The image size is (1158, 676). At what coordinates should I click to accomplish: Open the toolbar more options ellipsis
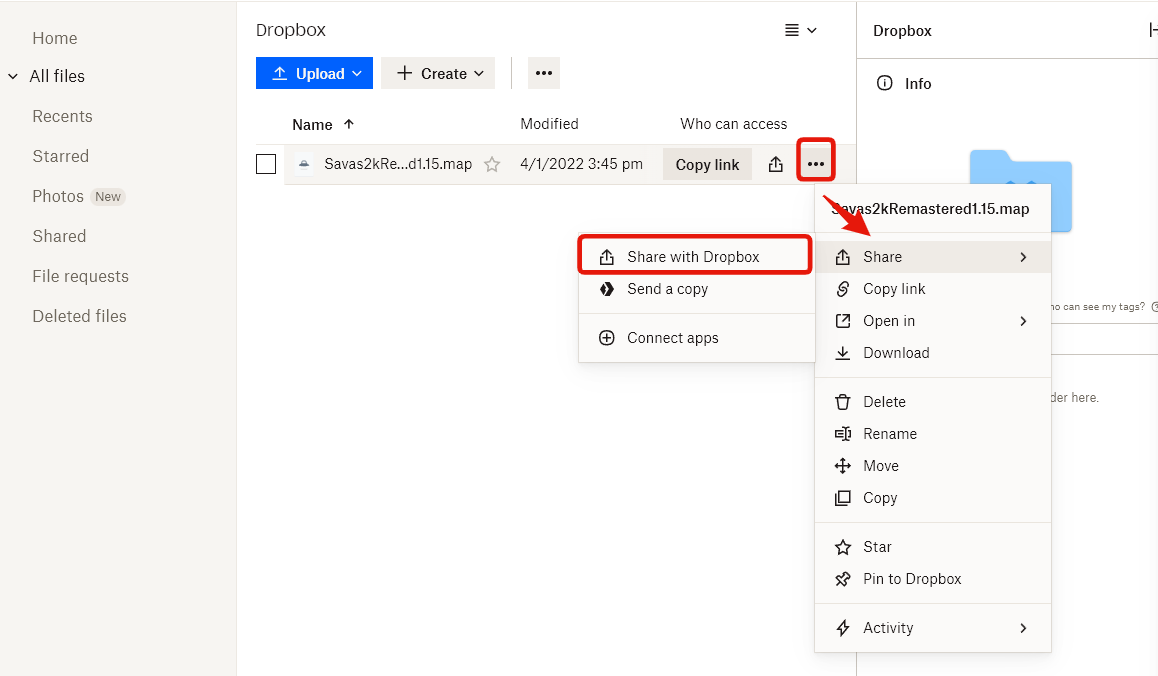click(544, 73)
